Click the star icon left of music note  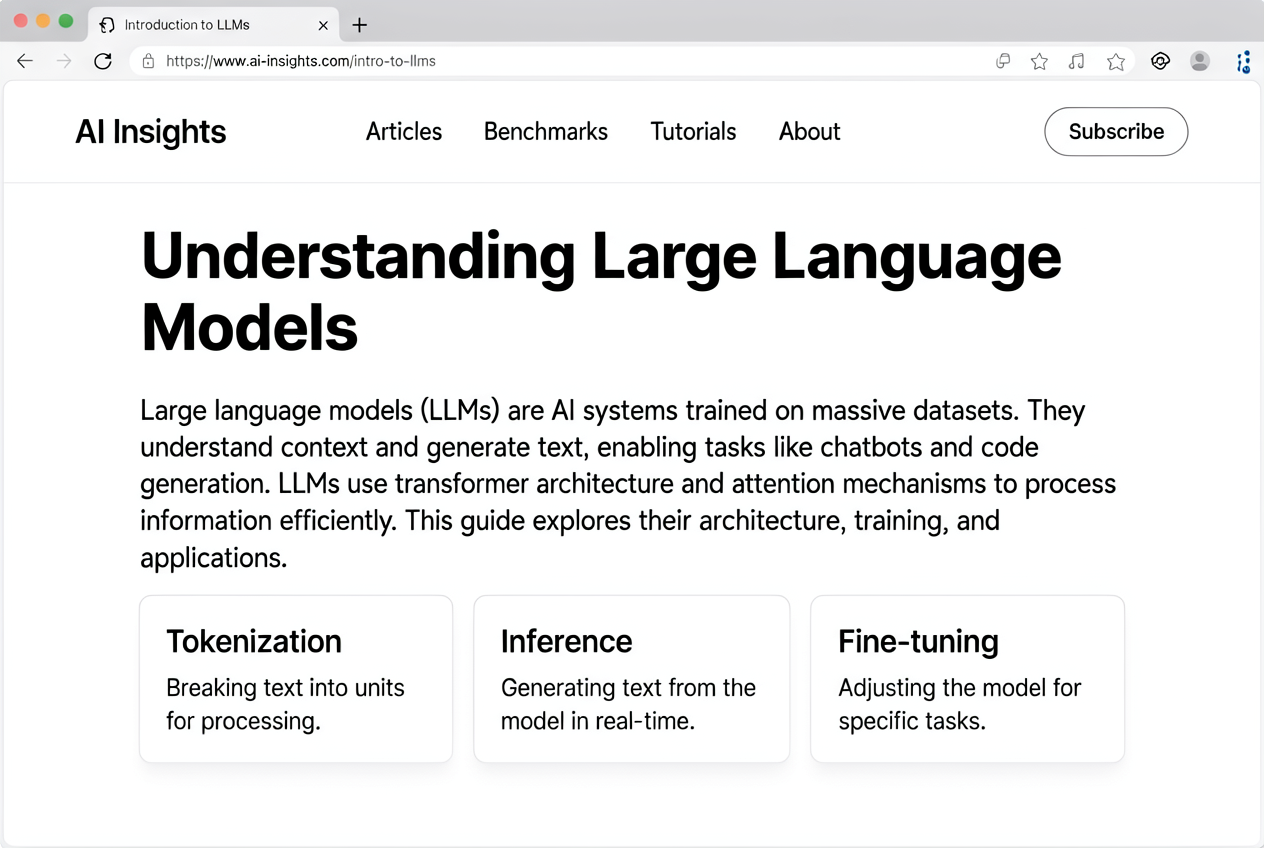1039,61
